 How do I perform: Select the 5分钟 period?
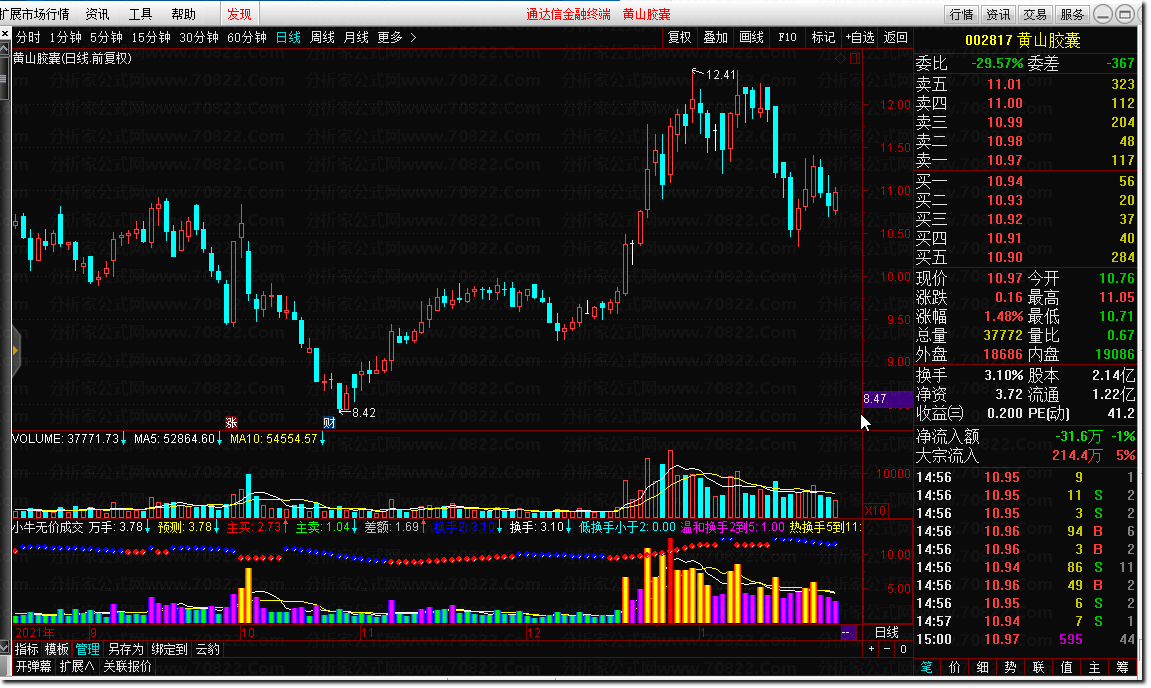tap(106, 37)
